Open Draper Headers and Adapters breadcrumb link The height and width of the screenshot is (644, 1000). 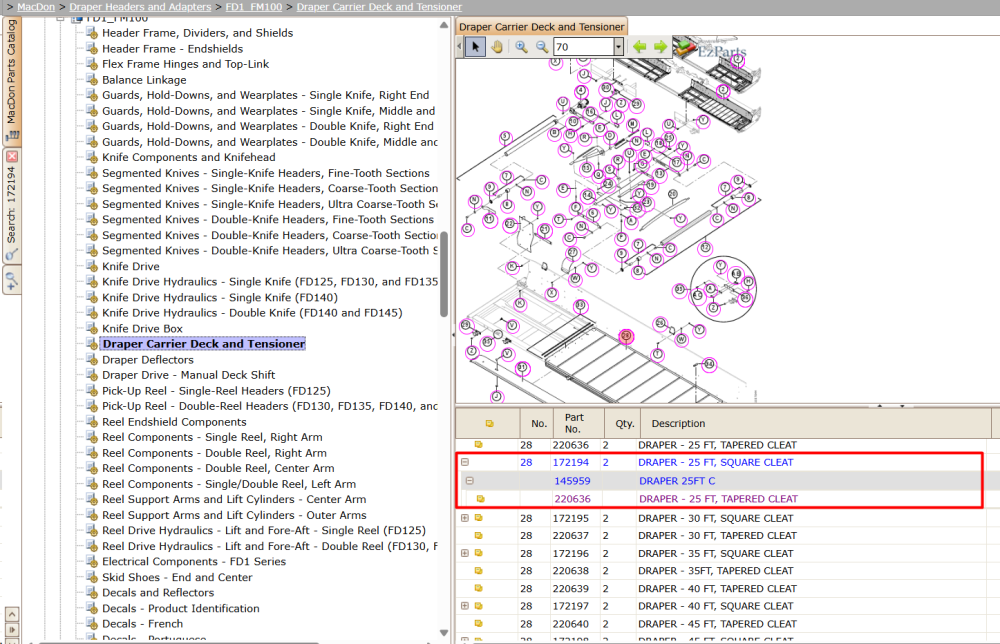(140, 7)
